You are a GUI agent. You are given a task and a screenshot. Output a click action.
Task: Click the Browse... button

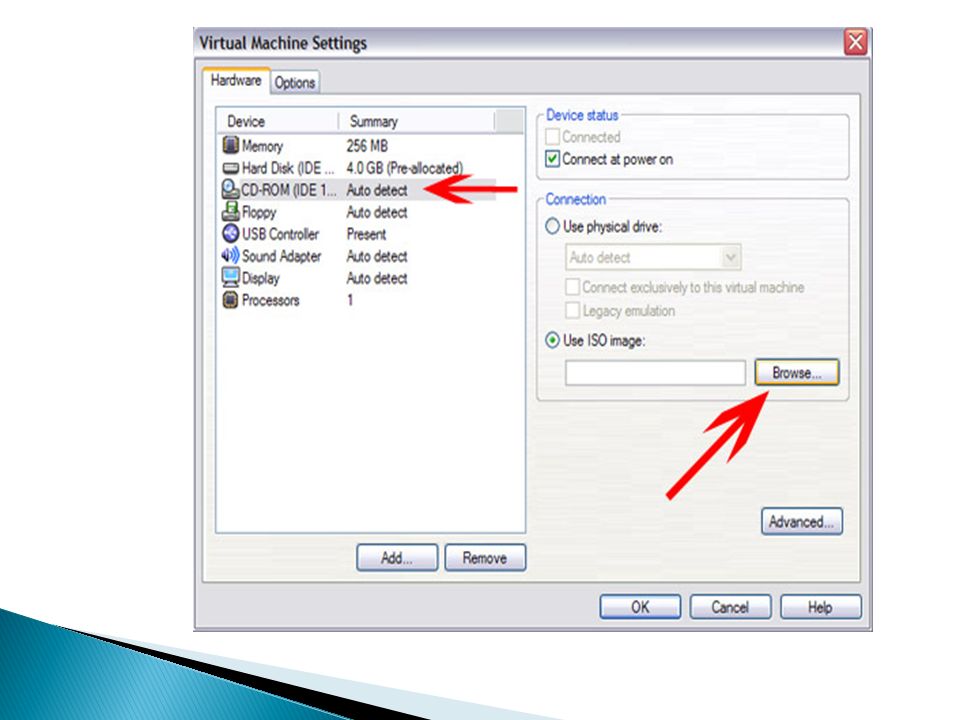(x=797, y=372)
